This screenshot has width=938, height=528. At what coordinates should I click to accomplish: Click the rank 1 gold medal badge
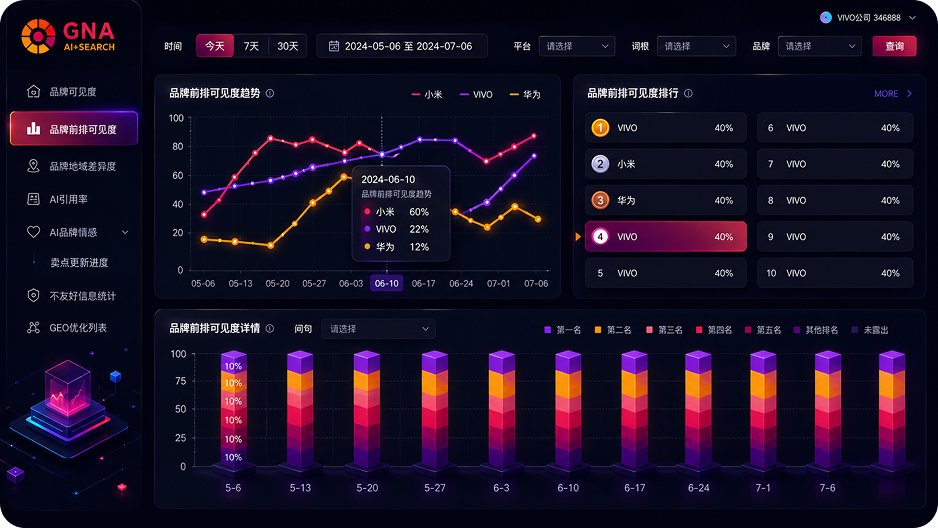(x=600, y=127)
